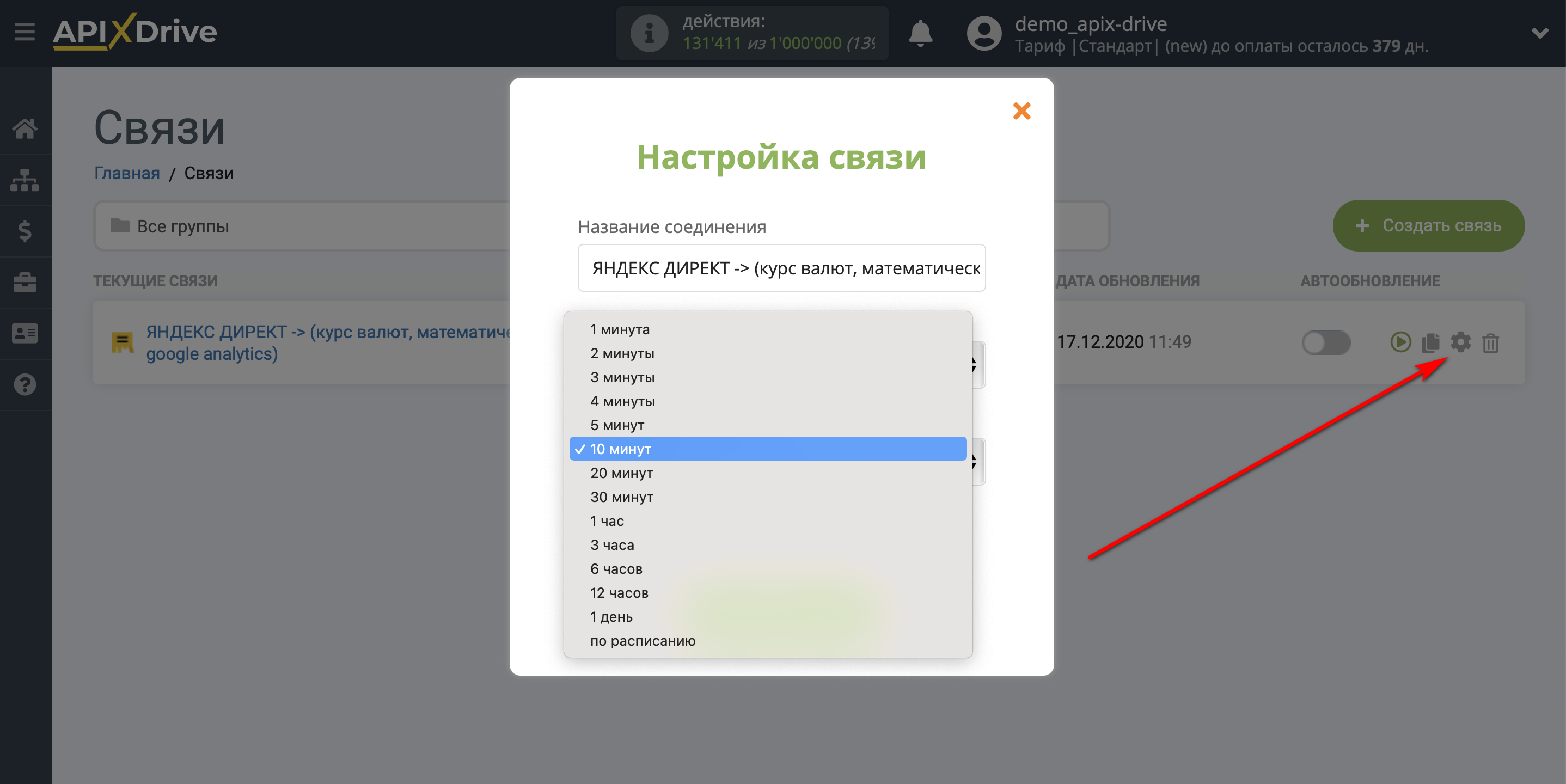
Task: Choose 6 часов interval
Action: pos(768,569)
